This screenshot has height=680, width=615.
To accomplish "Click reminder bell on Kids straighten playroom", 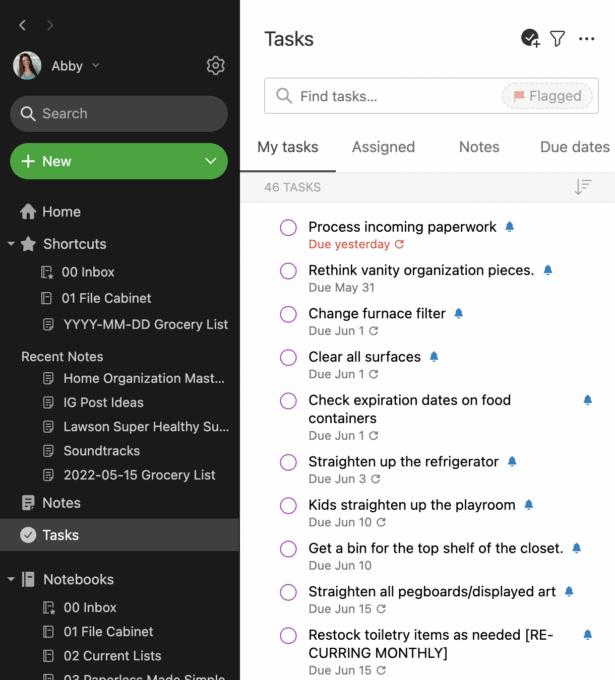I will point(529,504).
